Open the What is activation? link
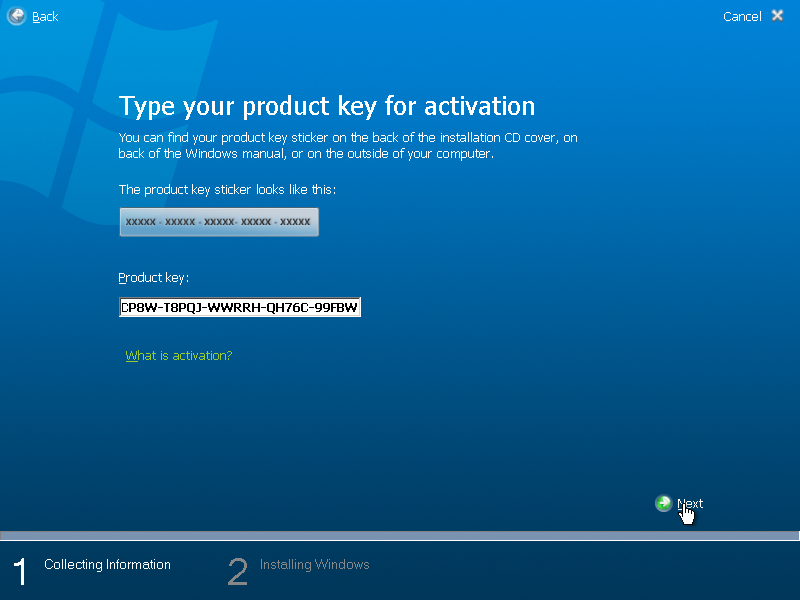The width and height of the screenshot is (800, 600). coord(179,356)
